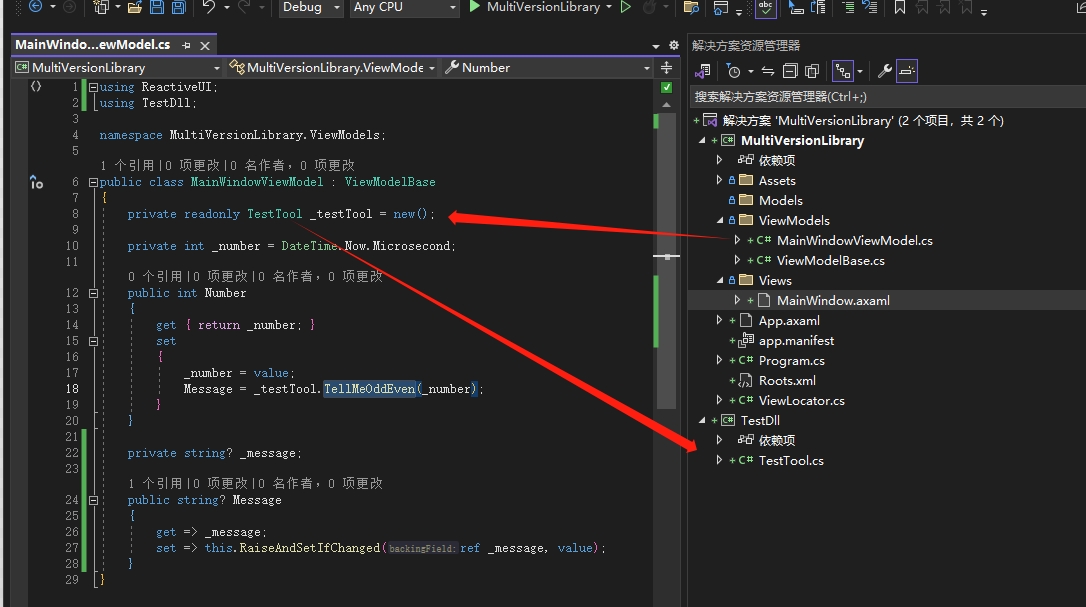1086x607 pixels.
Task: Toggle Show All Files in Solution Explorer
Action: point(812,71)
